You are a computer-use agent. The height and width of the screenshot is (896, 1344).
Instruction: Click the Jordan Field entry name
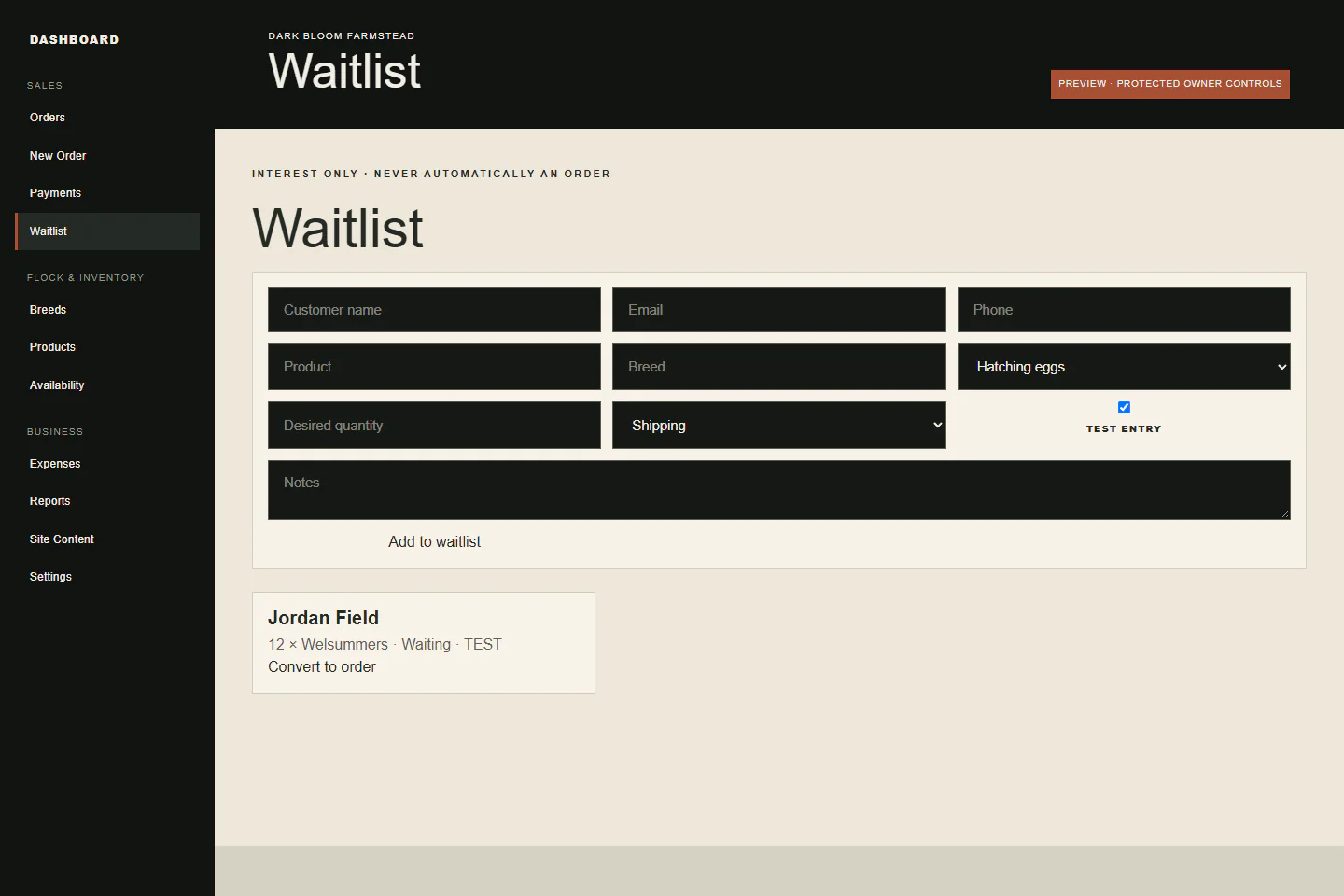324,618
